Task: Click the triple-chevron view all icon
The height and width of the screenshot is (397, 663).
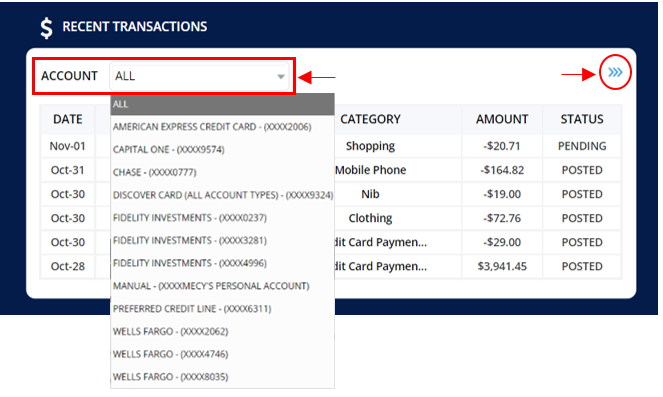Action: (x=615, y=72)
